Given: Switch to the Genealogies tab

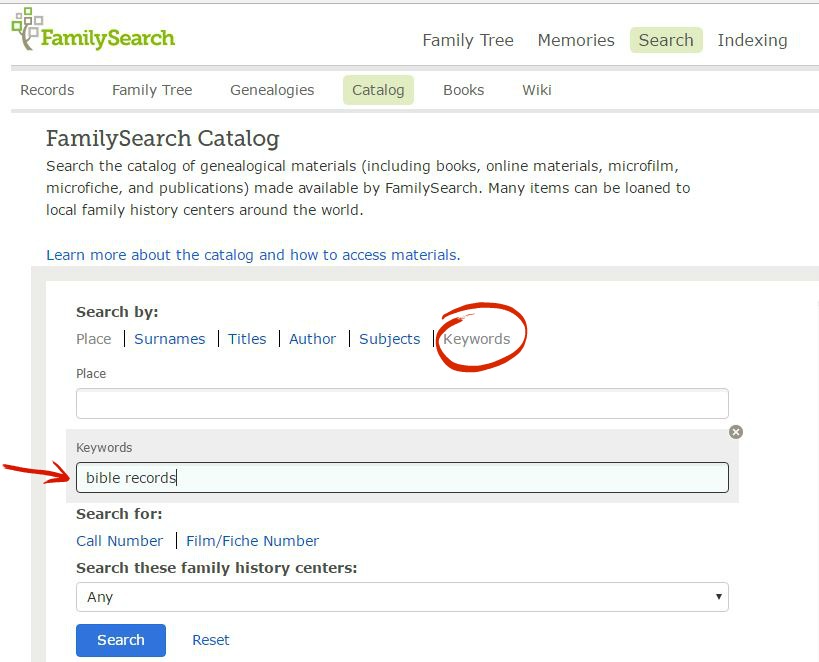Looking at the screenshot, I should [x=272, y=90].
